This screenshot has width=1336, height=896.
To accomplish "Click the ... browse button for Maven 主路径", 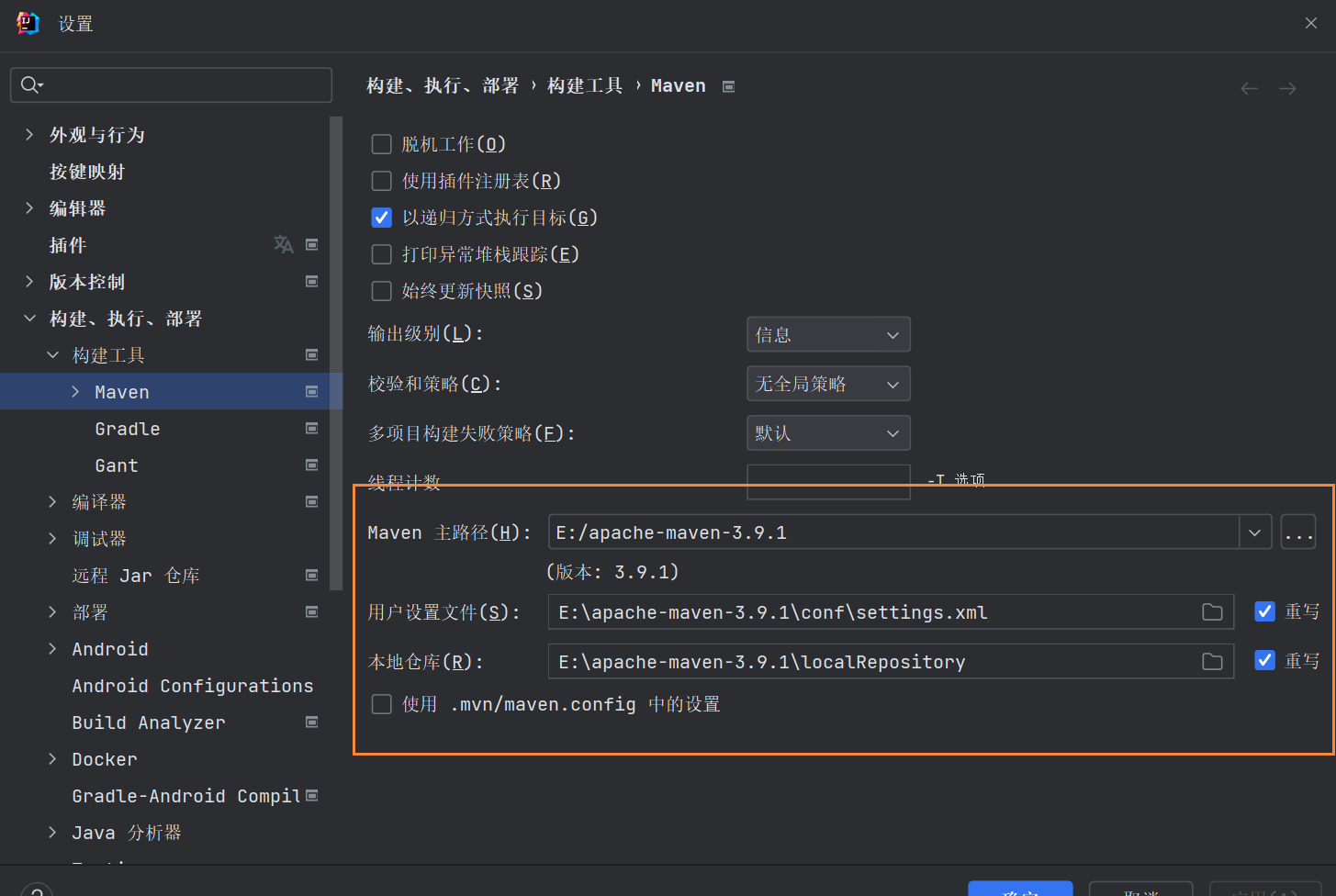I will point(1298,532).
